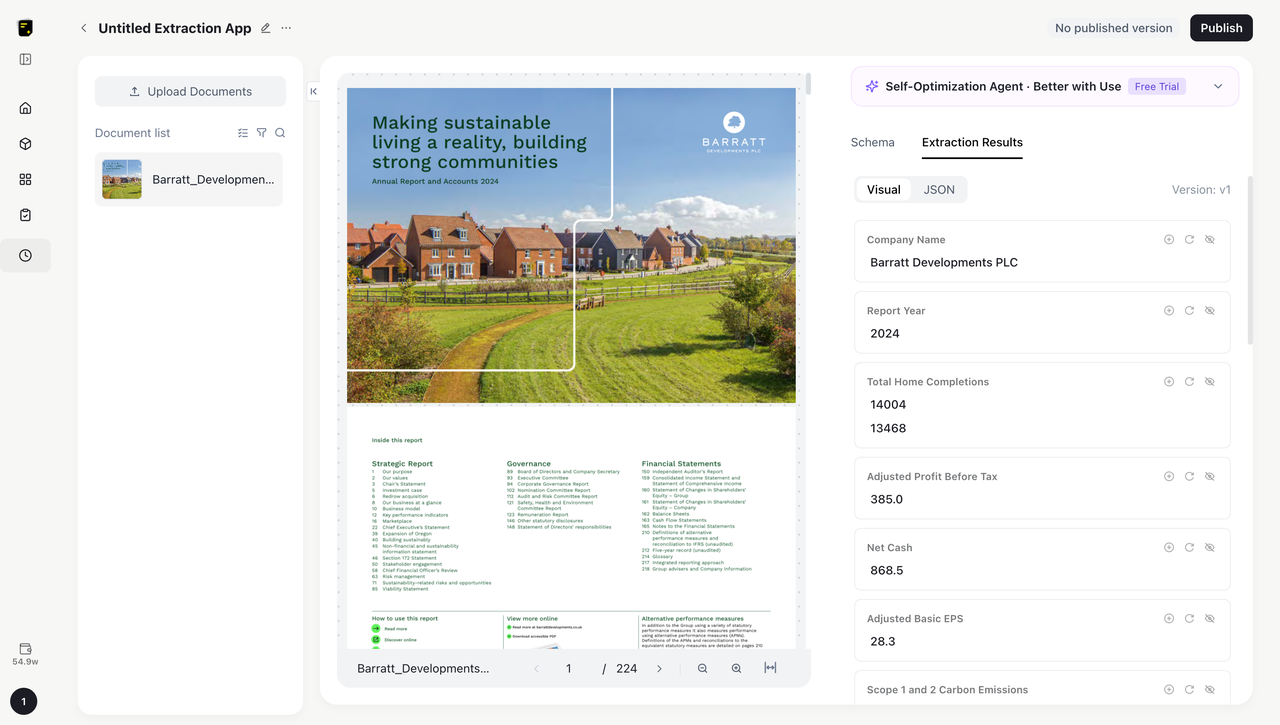Viewport: 1280px width, 725px height.
Task: Hide the Total Home Completions field
Action: pos(1210,382)
